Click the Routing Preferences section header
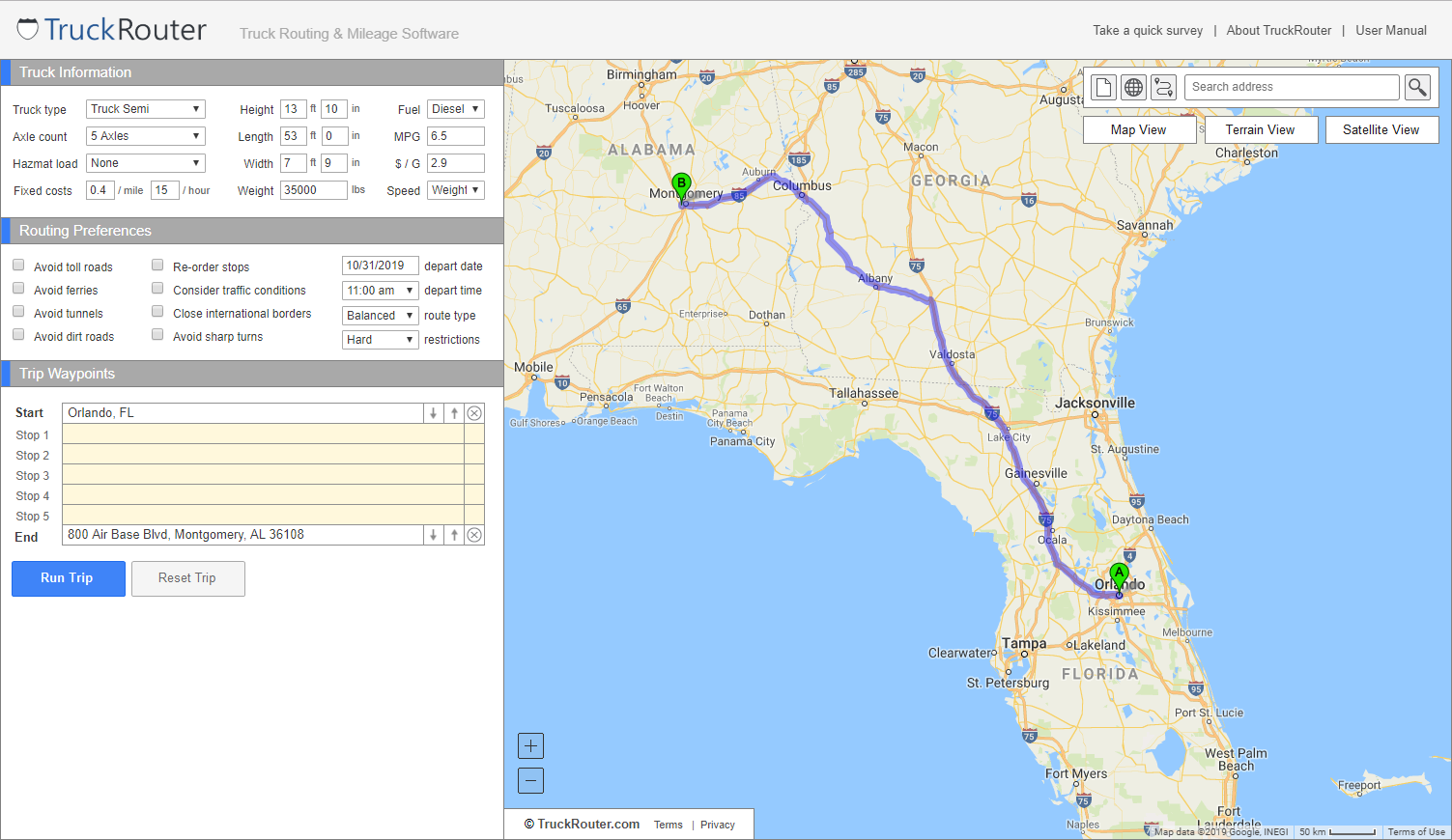 (x=252, y=231)
